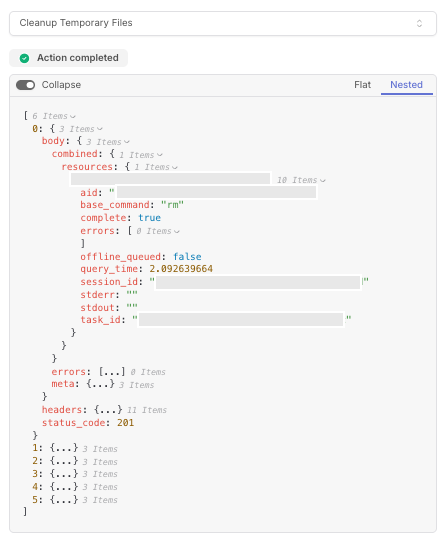Collapse the root 6 Items array chevron

point(73,117)
